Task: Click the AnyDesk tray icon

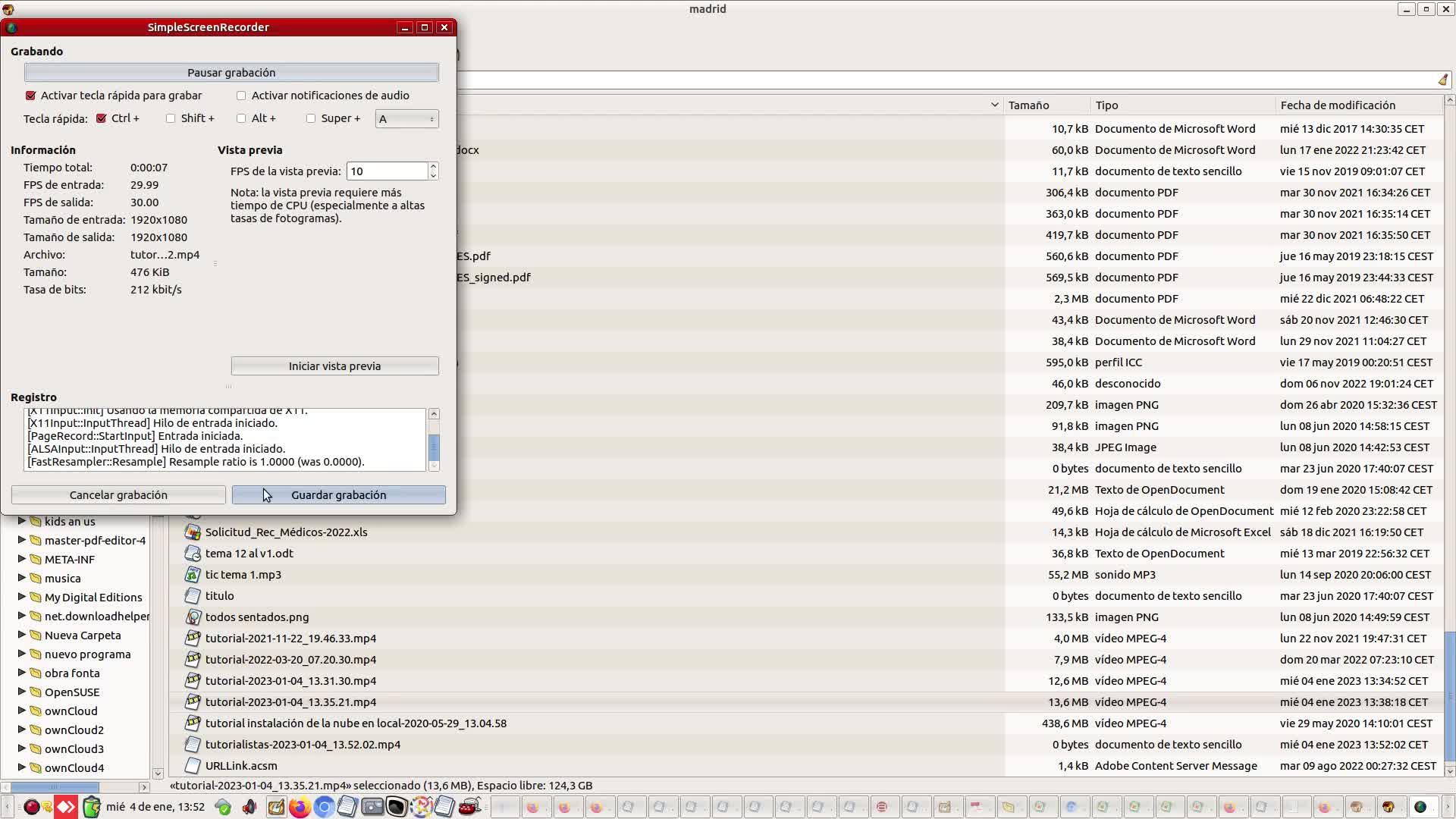Action: tap(66, 807)
